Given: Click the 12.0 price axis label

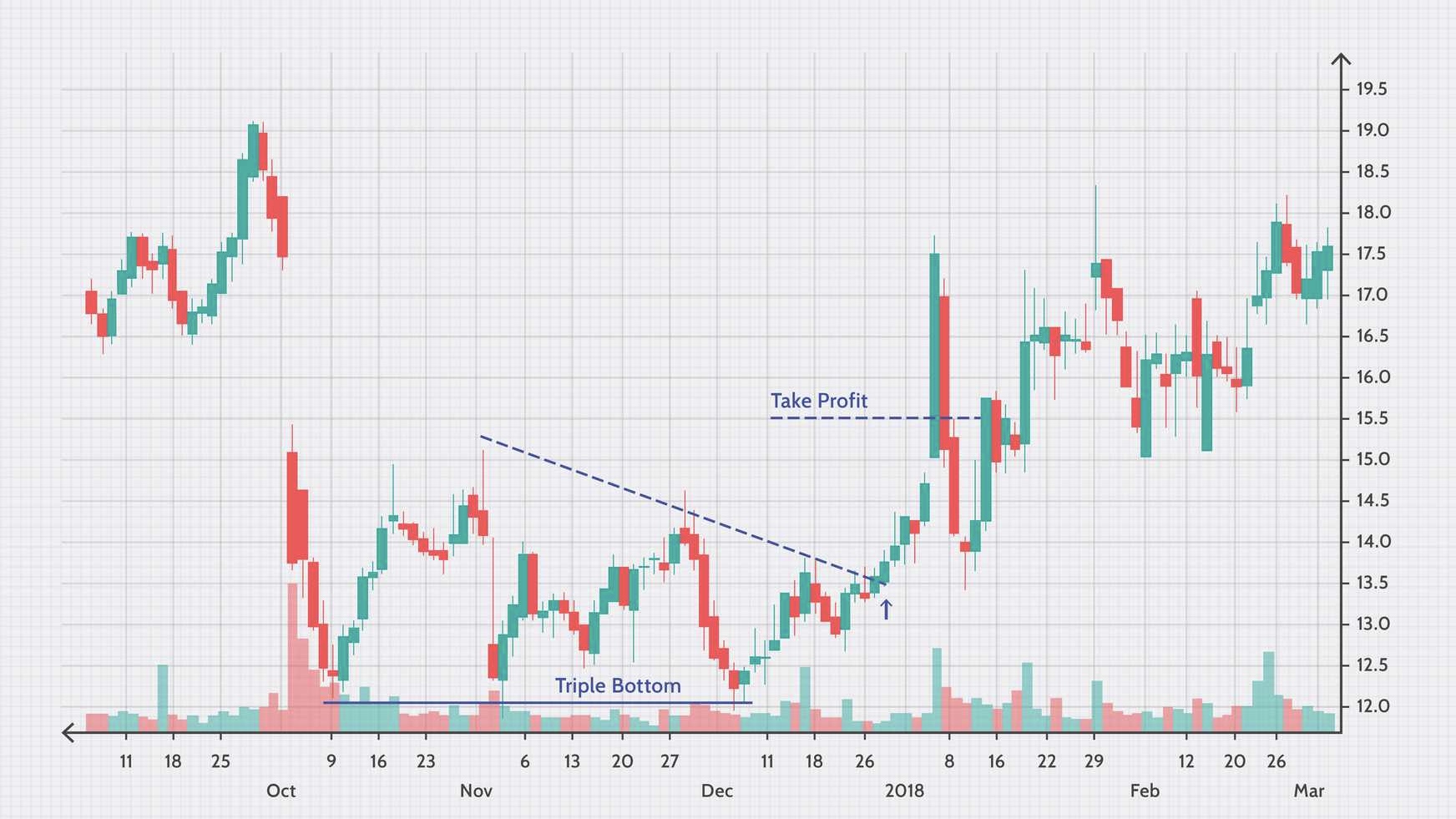Looking at the screenshot, I should [x=1373, y=706].
